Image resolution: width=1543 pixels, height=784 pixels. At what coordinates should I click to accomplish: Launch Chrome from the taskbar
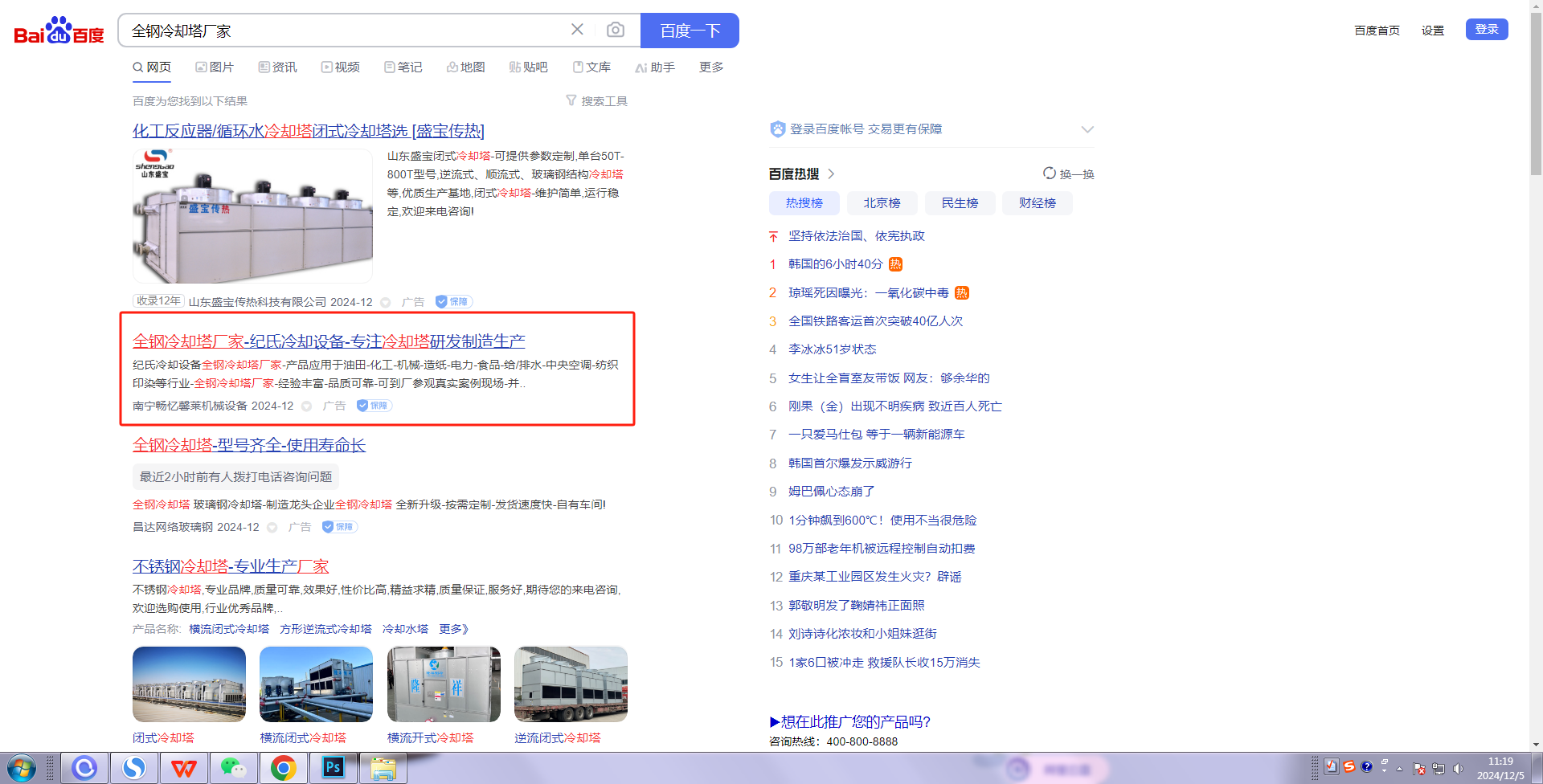click(283, 768)
